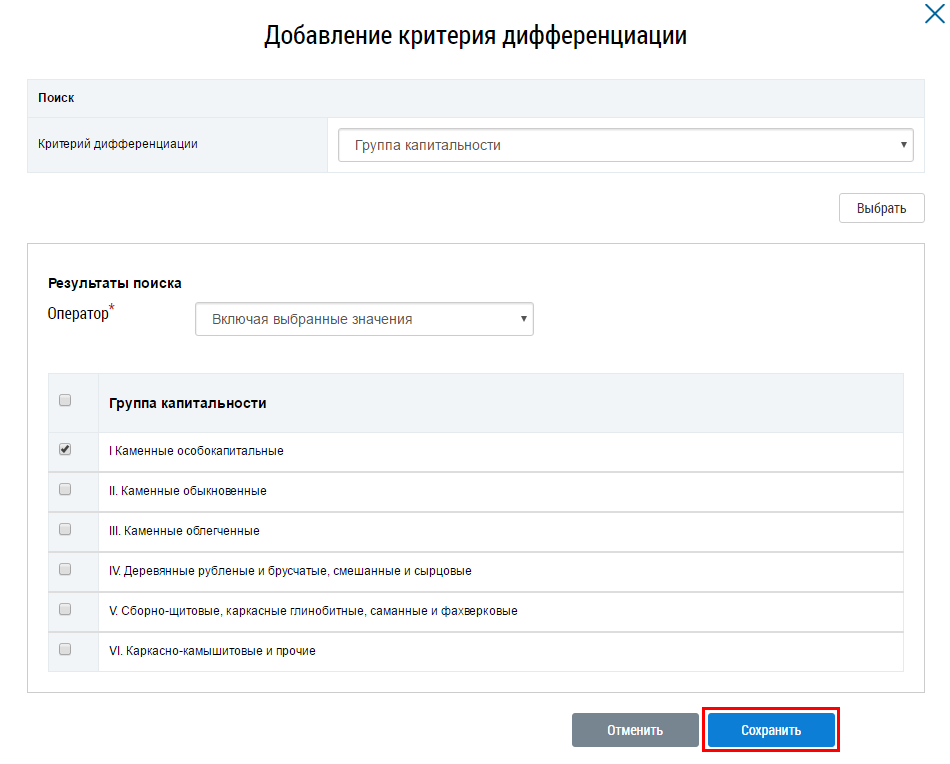
Task: Toggle the select-all checkbox in table header
Action: tap(65, 400)
